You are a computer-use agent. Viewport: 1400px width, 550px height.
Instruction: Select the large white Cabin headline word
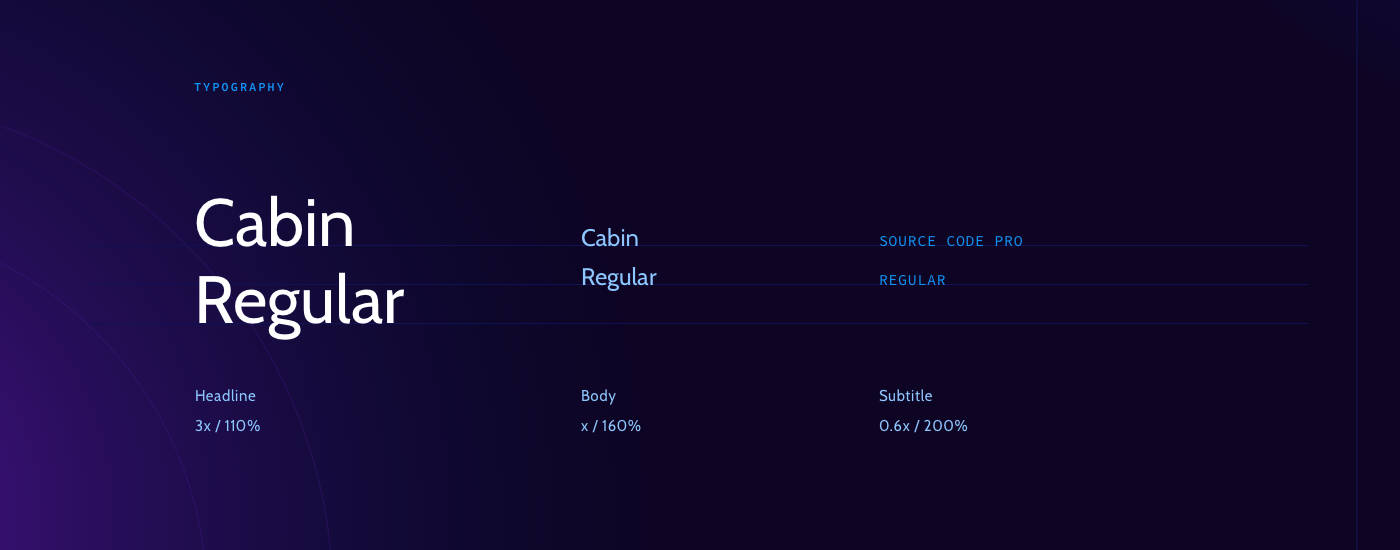pos(275,223)
